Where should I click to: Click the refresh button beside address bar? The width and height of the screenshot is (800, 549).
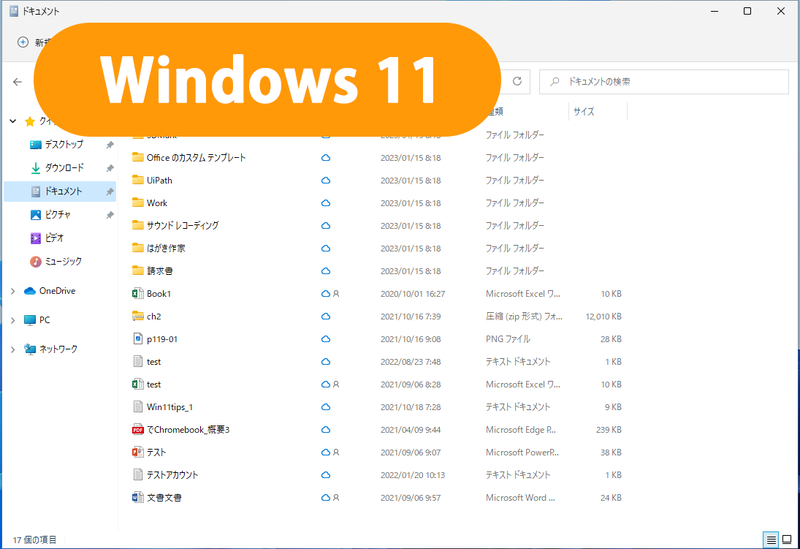pos(517,82)
